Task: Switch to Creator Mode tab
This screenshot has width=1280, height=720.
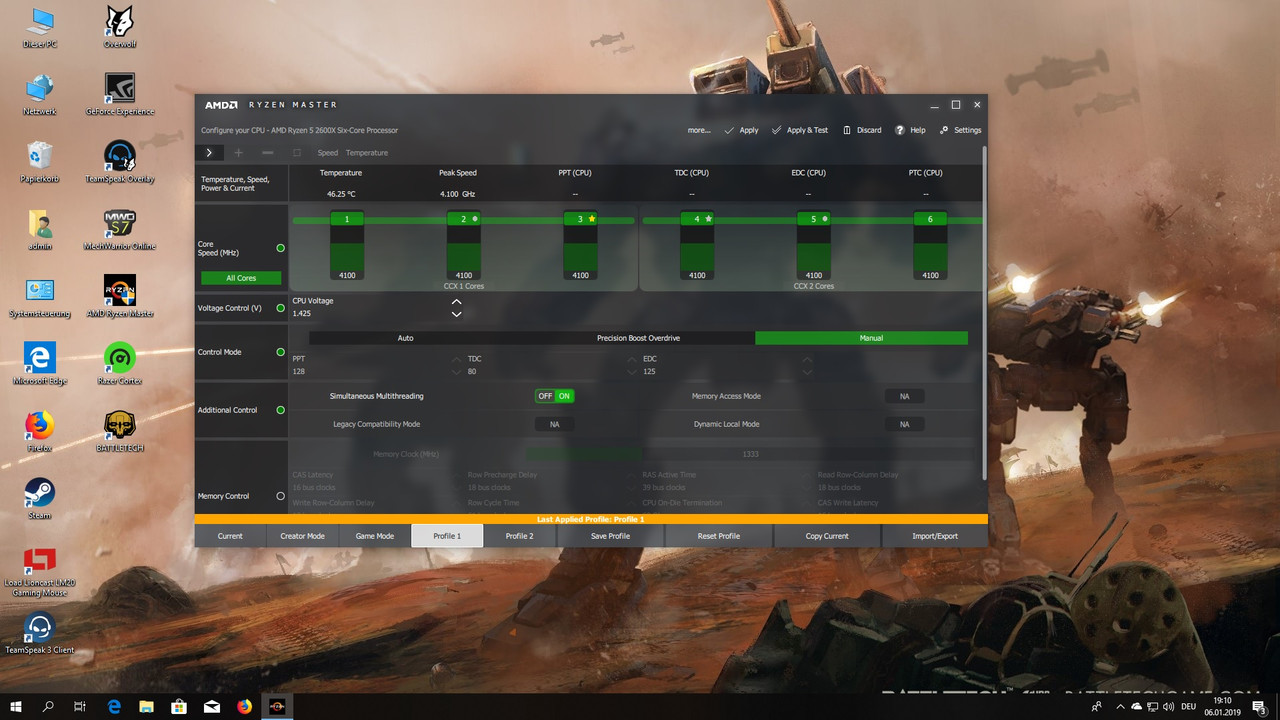Action: 302,536
